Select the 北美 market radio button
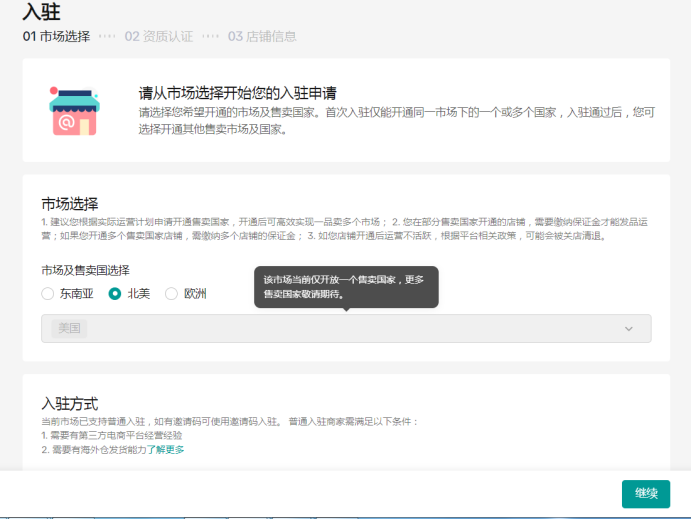The image size is (692, 520). pyautogui.click(x=115, y=294)
